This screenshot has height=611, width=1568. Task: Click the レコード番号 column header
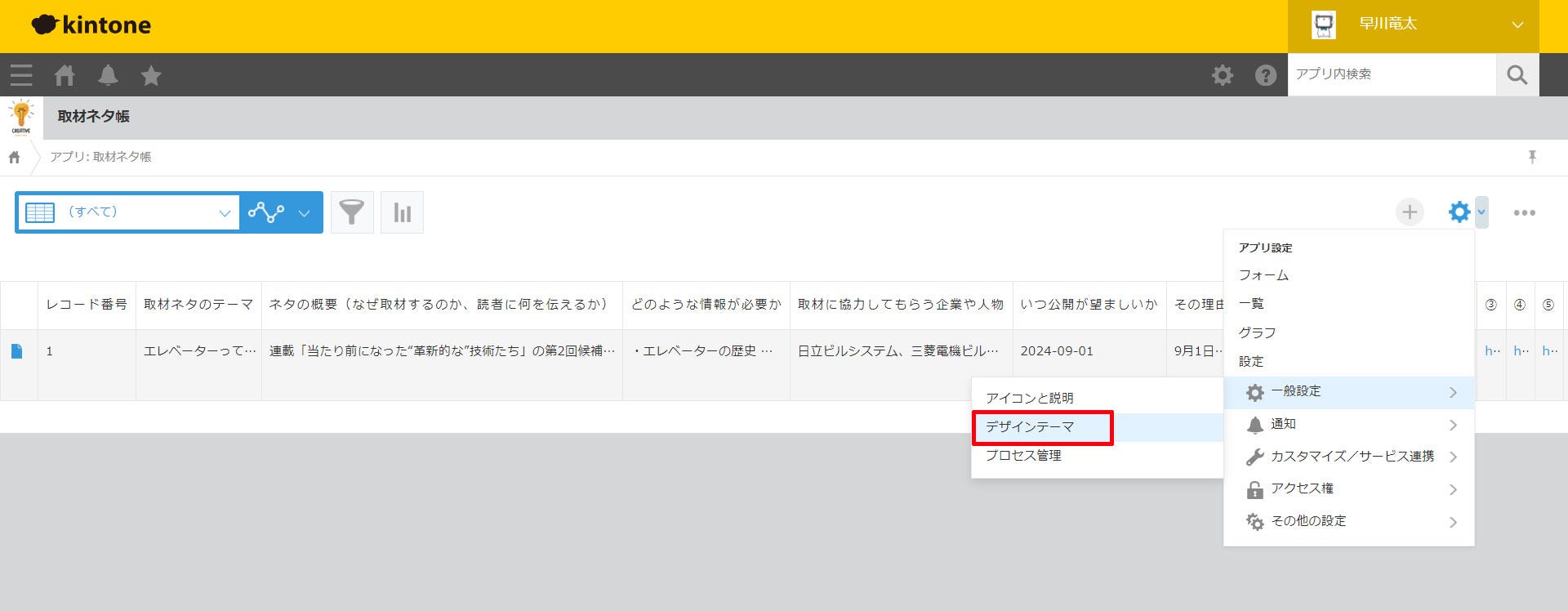tap(87, 305)
